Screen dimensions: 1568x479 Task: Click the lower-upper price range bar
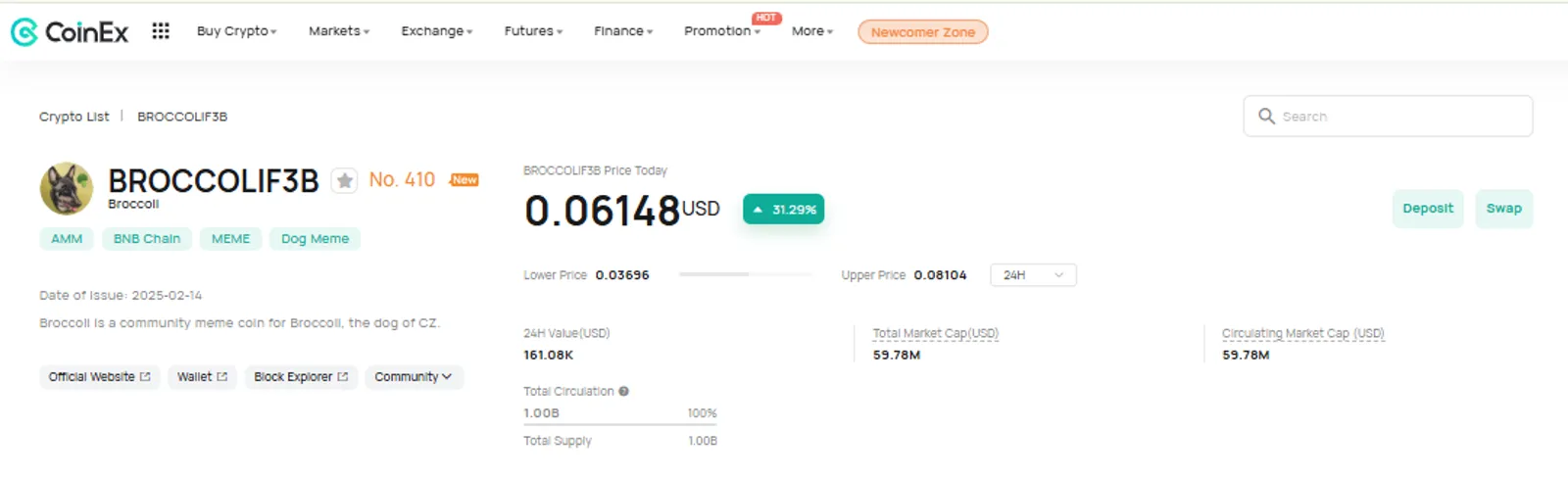(x=746, y=274)
